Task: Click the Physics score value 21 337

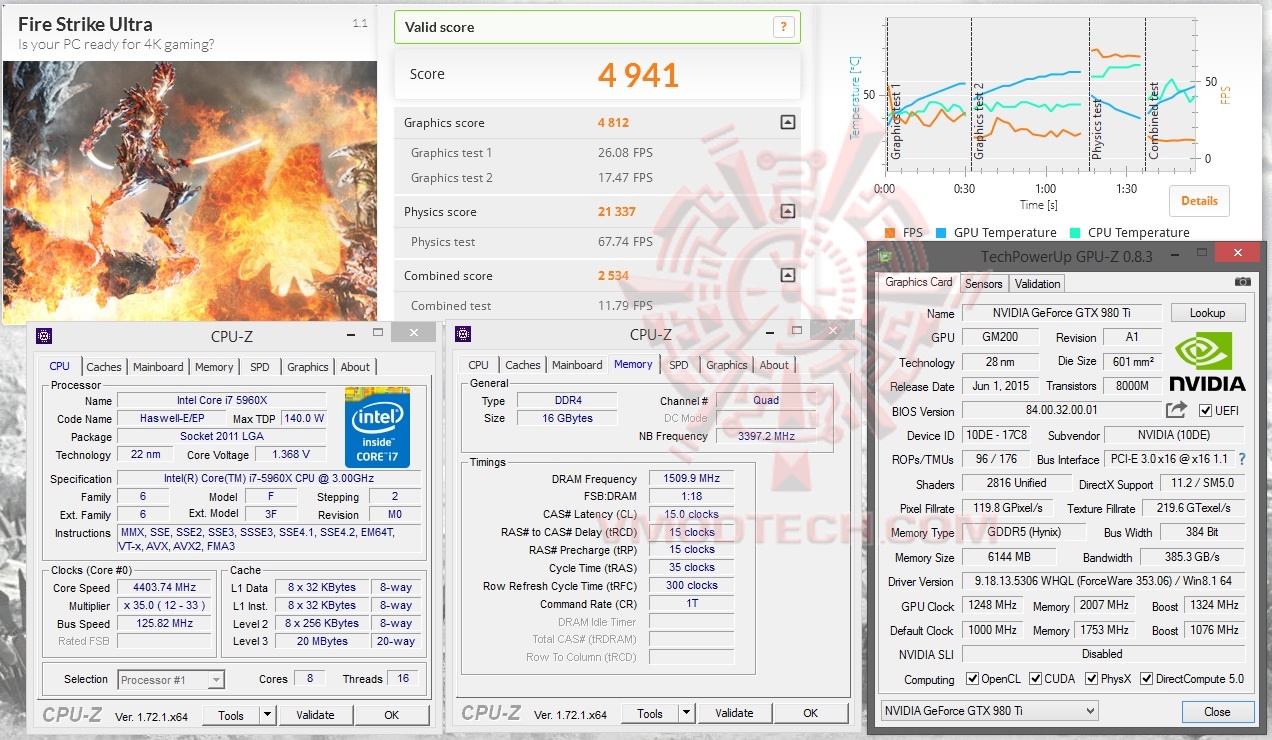Action: 617,212
